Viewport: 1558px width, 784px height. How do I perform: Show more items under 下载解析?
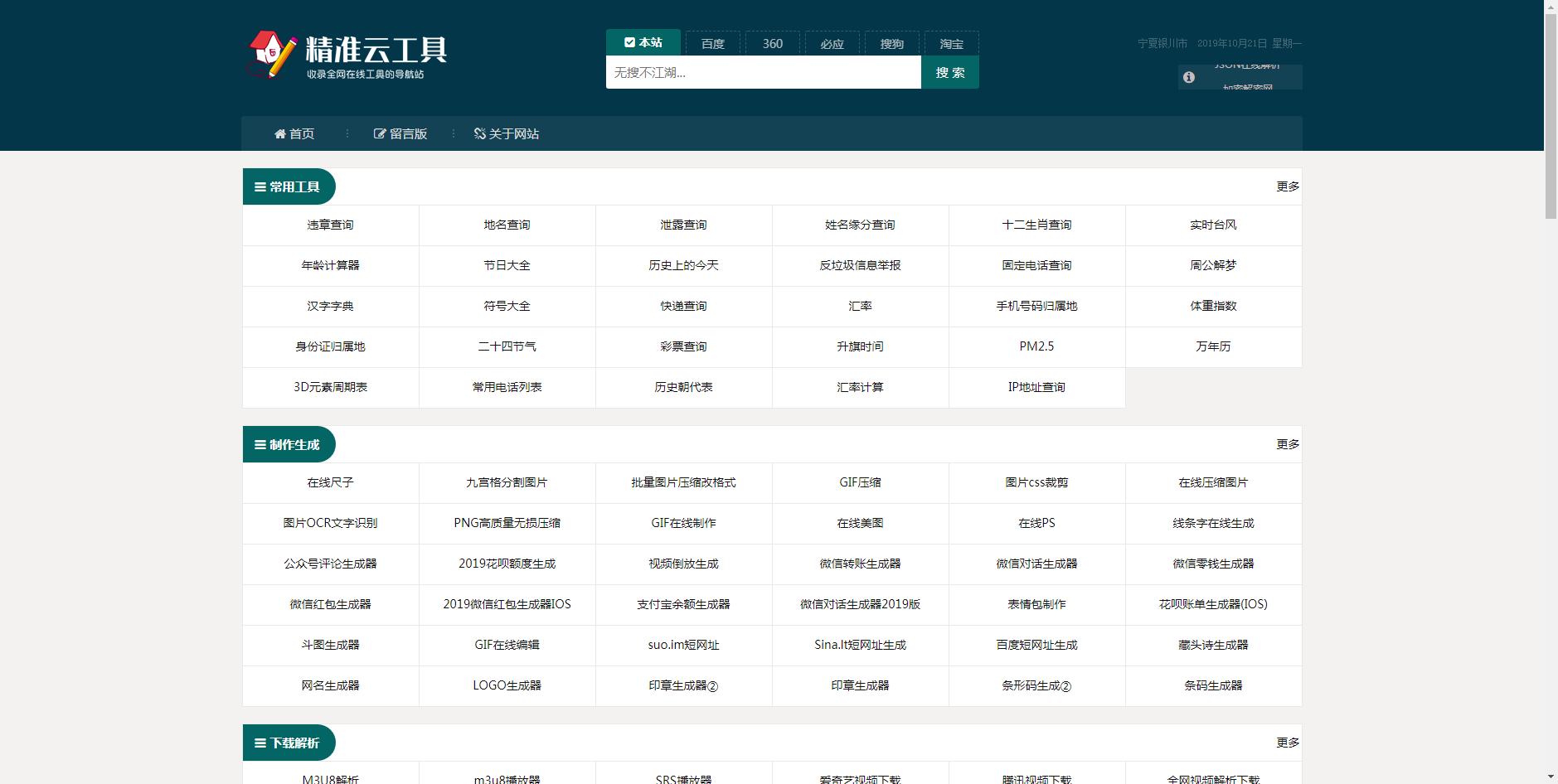tap(1287, 743)
